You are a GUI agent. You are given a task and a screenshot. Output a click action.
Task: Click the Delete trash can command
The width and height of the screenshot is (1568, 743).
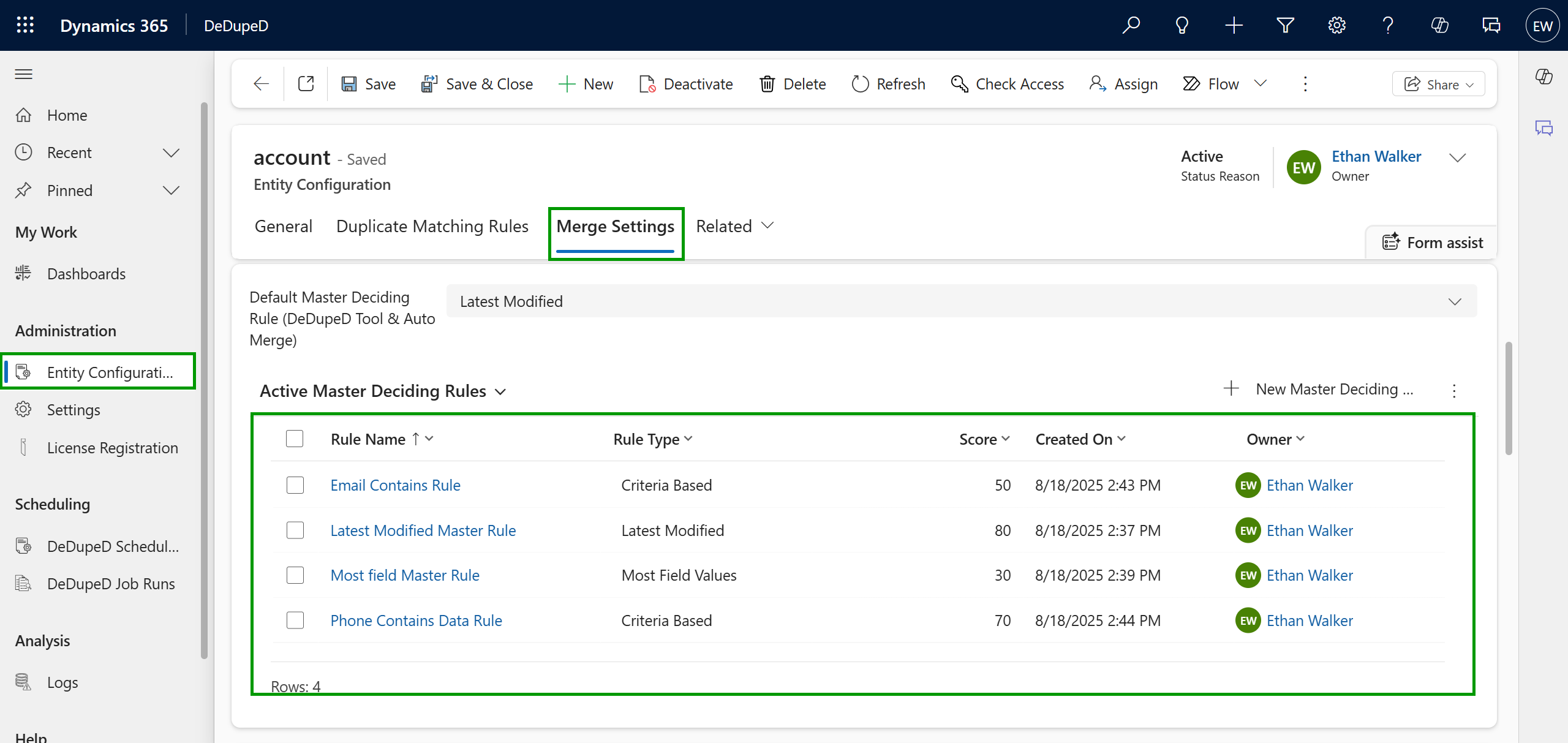point(793,84)
